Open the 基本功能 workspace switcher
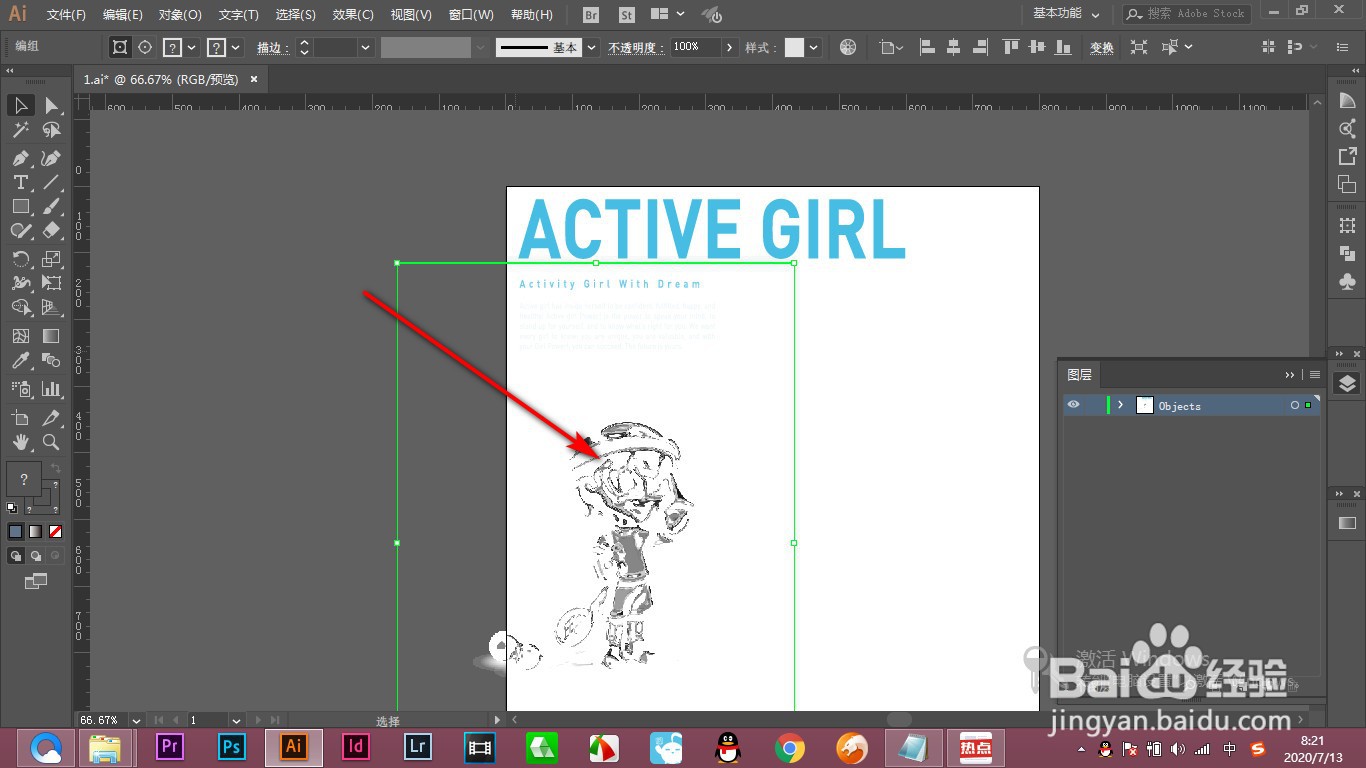Viewport: 1366px width, 768px height. [1066, 14]
